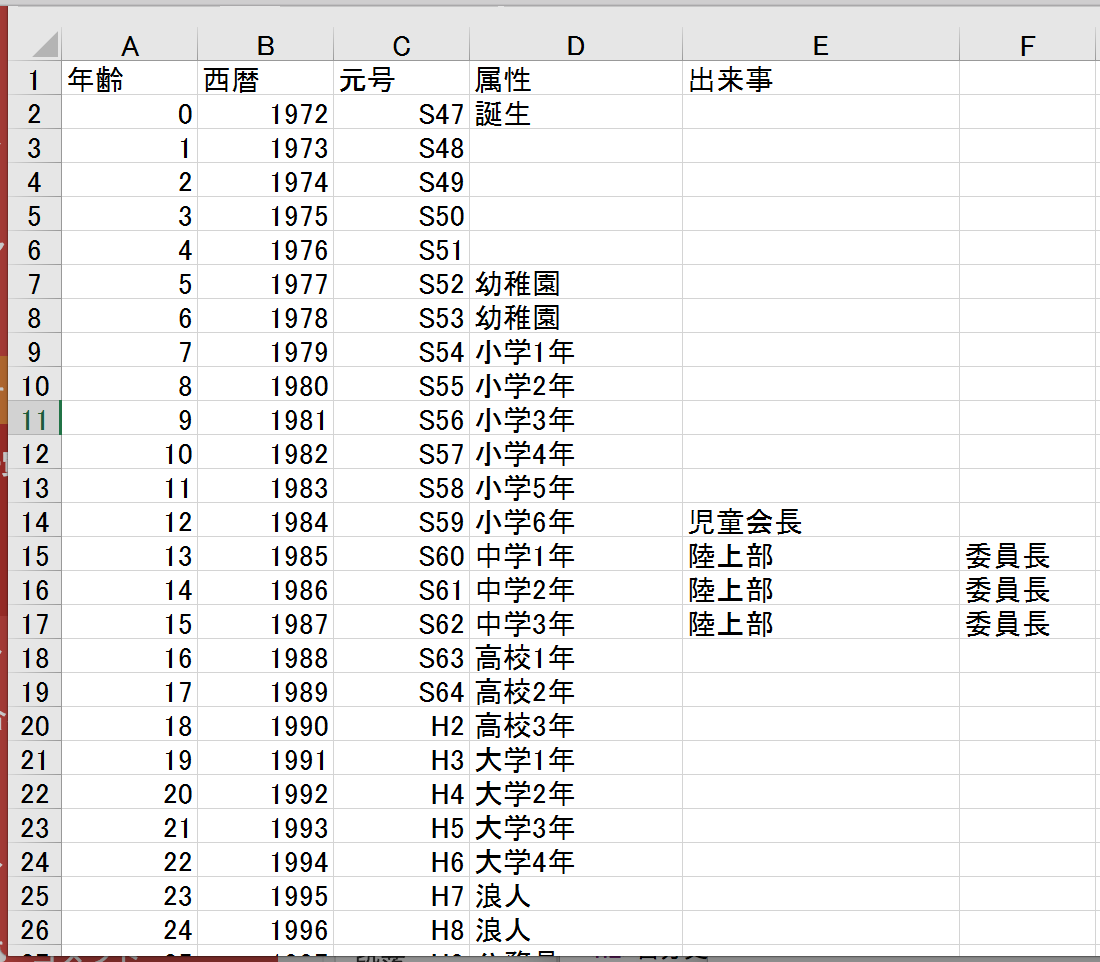
Task: Select row 26 header
Action: [34, 930]
